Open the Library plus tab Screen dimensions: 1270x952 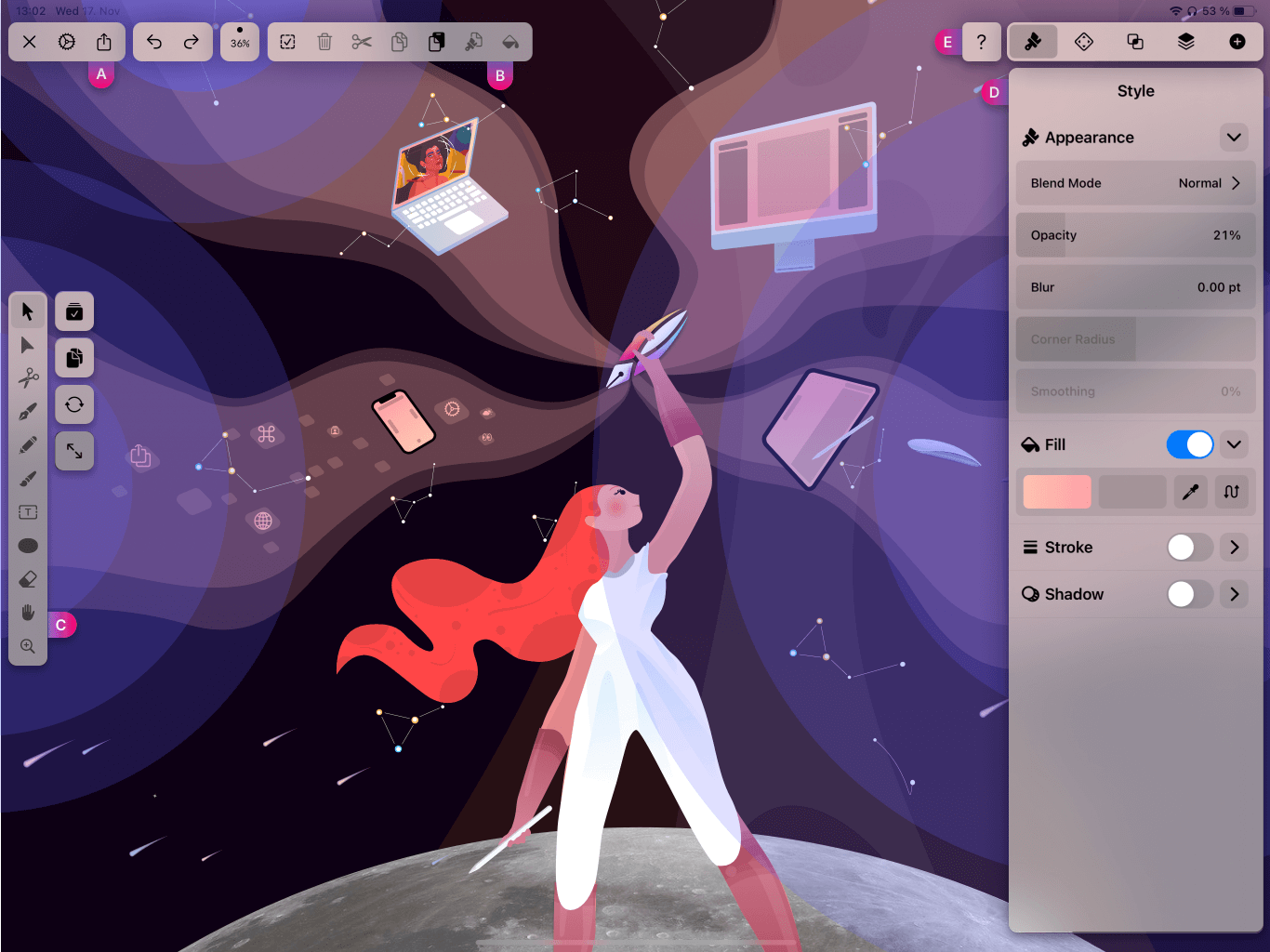pos(1237,42)
